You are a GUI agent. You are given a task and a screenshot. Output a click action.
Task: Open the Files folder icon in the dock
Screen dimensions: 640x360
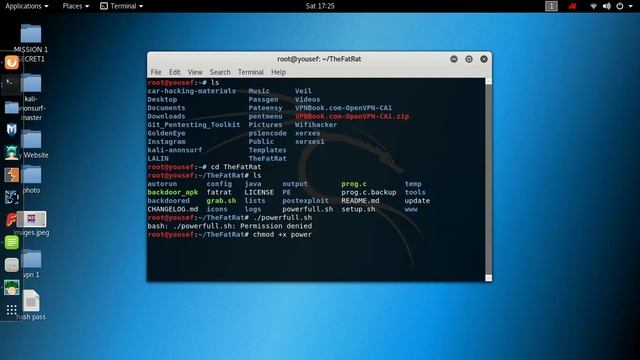pos(11,107)
